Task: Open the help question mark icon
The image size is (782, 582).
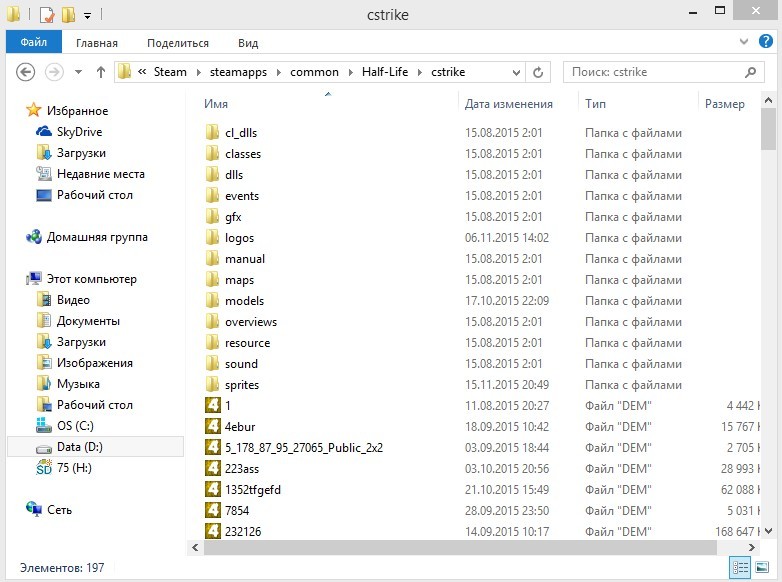Action: (763, 42)
